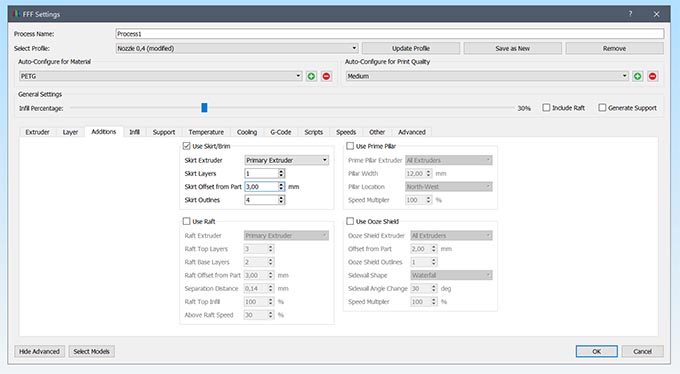
Task: Switch to the Advanced tab
Action: (412, 132)
